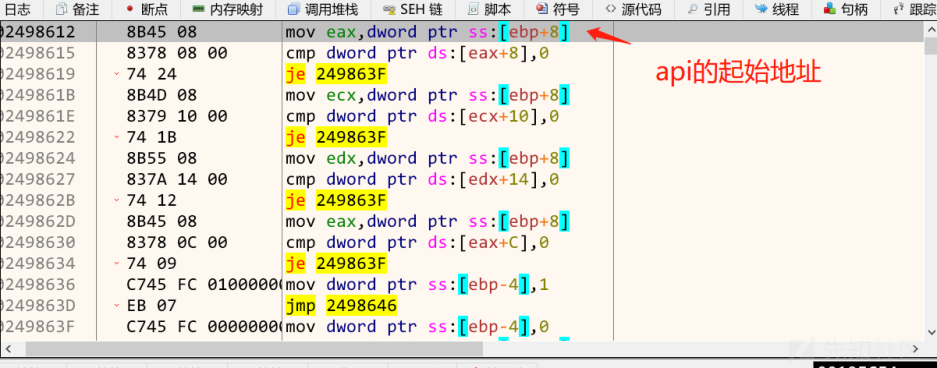937x368 pixels.
Task: Click the horizontal scrollbar thumb
Action: click(254, 348)
